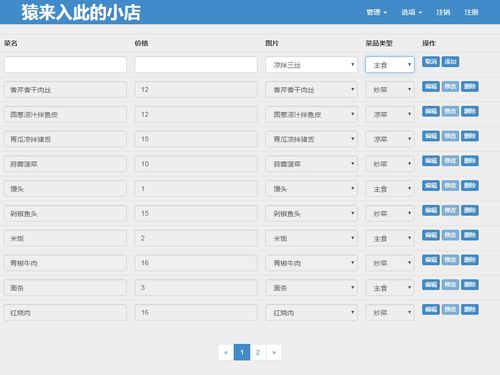Click 编辑 for the 馒头 row

pyautogui.click(x=431, y=186)
